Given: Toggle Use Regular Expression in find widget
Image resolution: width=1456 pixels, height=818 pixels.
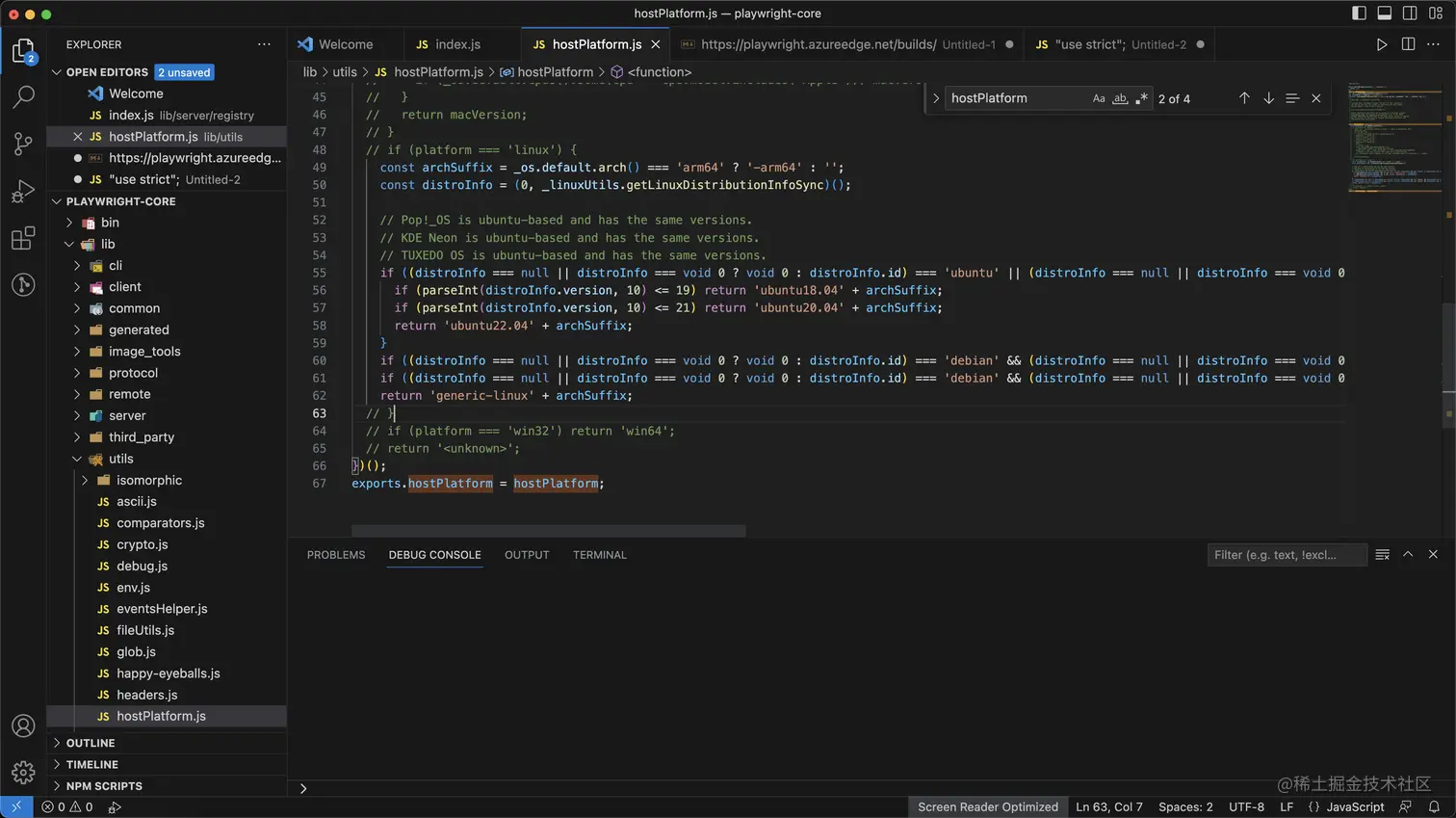Looking at the screenshot, I should click(1141, 98).
